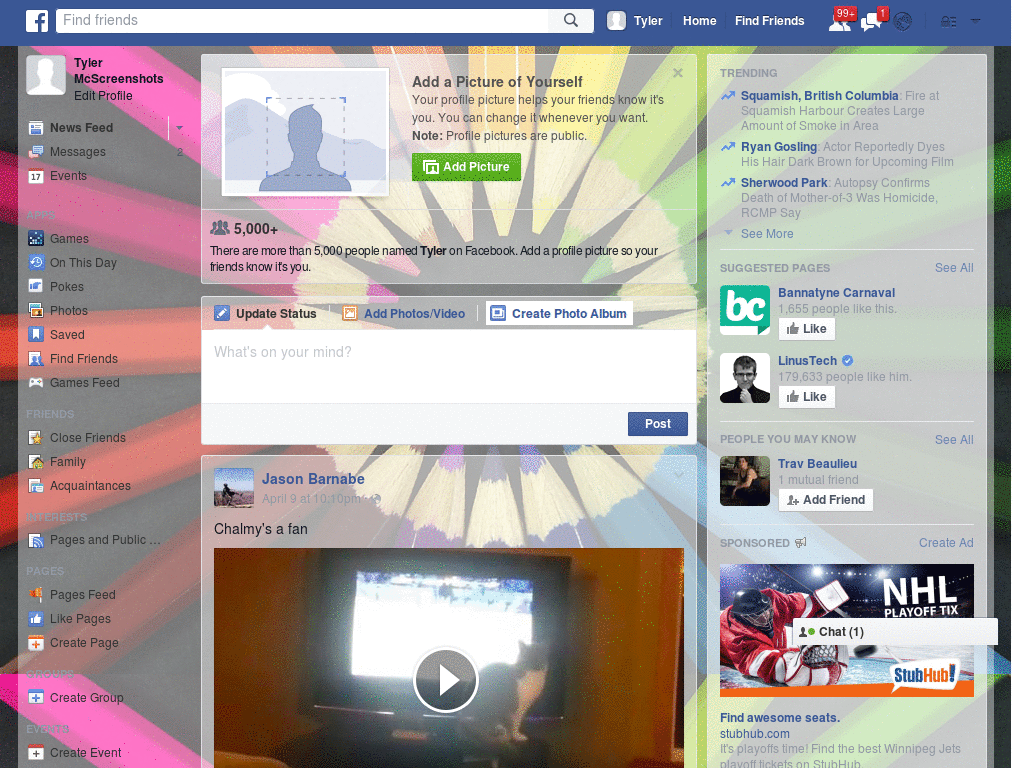Select News Feed in sidebar

tap(82, 127)
